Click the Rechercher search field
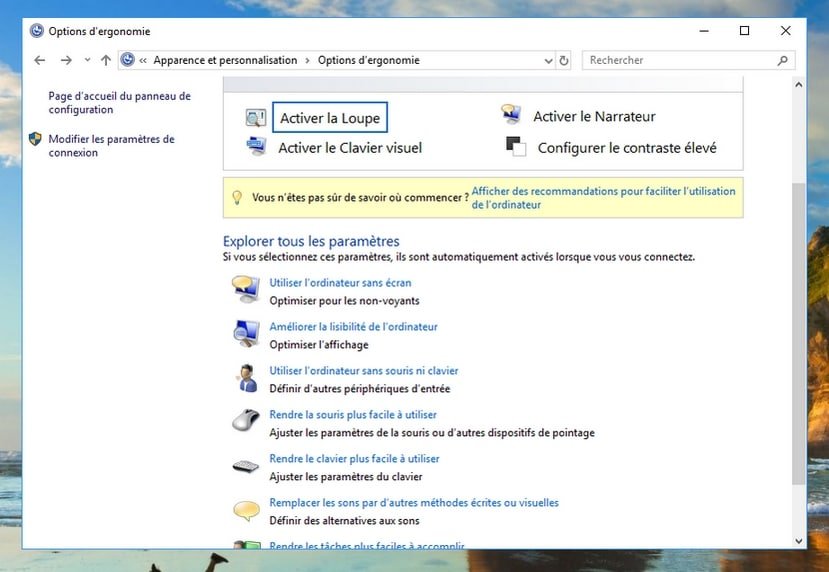Viewport: 829px width, 572px height. pos(681,60)
